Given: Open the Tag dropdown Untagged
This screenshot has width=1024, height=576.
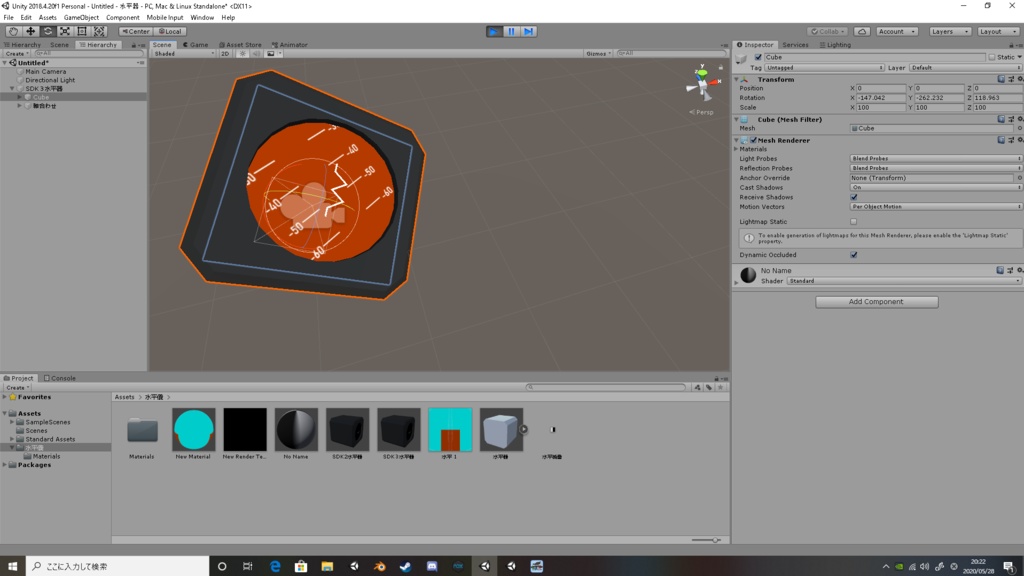Looking at the screenshot, I should click(x=824, y=68).
